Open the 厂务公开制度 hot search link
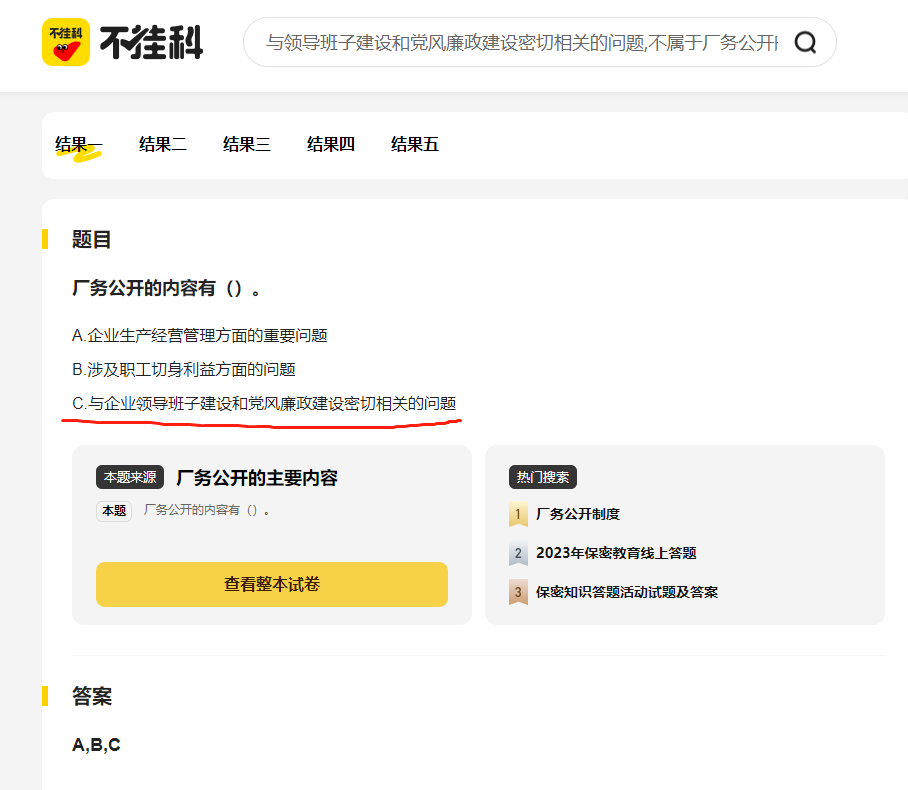The width and height of the screenshot is (908, 790). [577, 514]
